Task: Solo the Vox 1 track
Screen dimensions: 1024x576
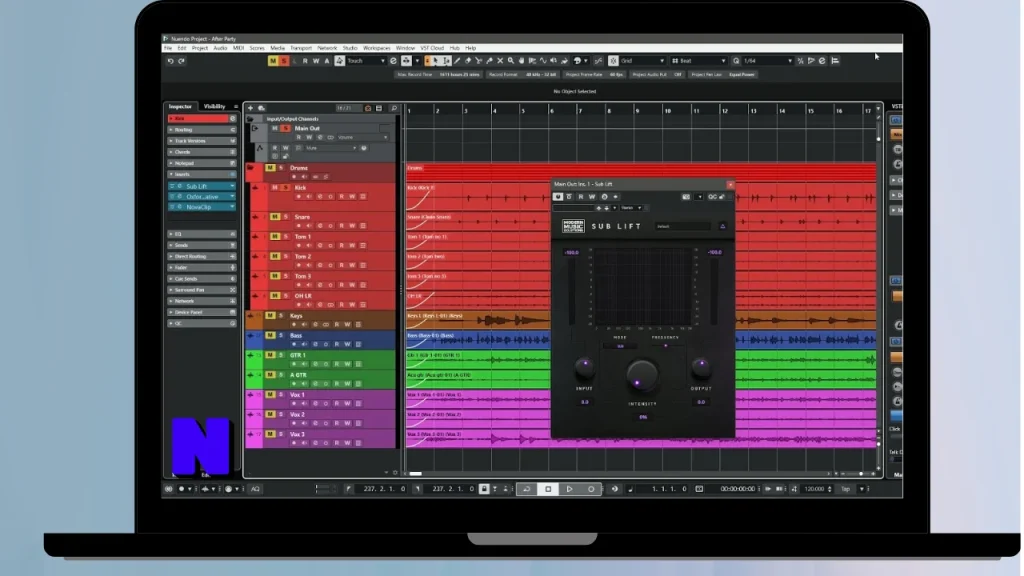Action: (281, 395)
